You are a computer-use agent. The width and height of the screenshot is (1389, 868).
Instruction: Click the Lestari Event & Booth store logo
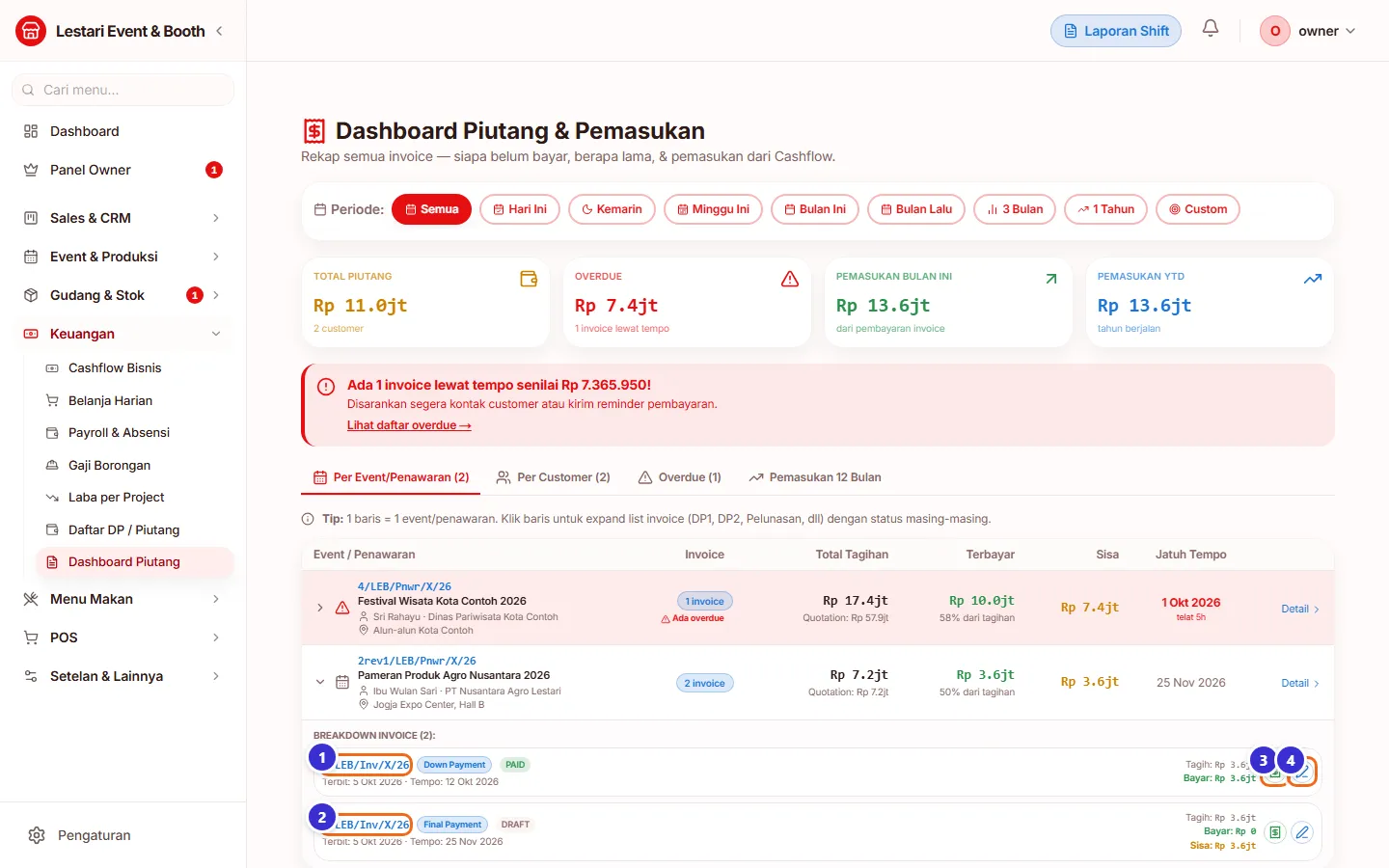[31, 31]
